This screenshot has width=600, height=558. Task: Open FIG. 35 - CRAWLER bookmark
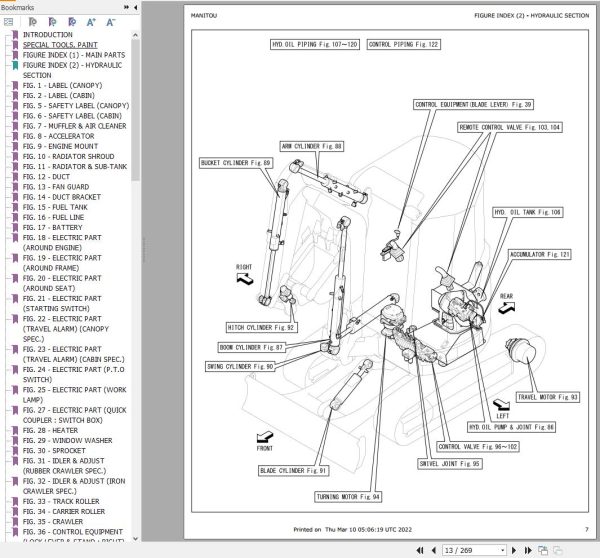click(53, 522)
